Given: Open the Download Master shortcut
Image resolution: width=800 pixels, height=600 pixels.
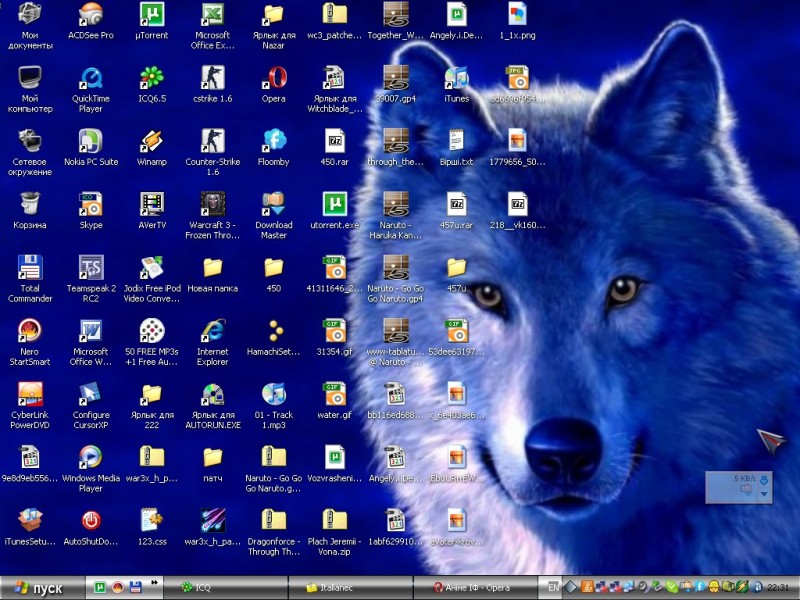Looking at the screenshot, I should coord(273,205).
